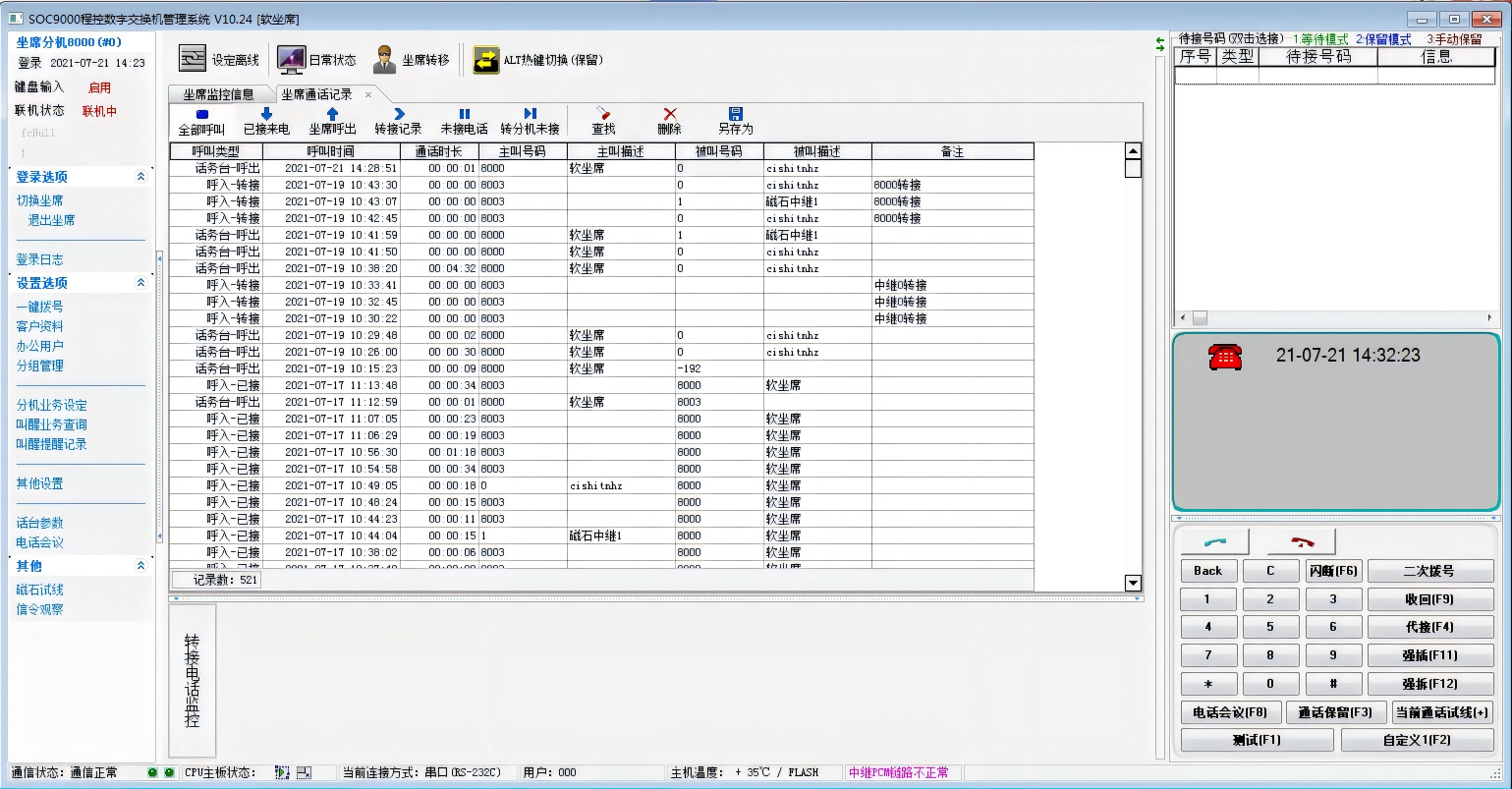Click the 另存为 floppy disk icon
The width and height of the screenshot is (1512, 789).
pyautogui.click(x=735, y=114)
